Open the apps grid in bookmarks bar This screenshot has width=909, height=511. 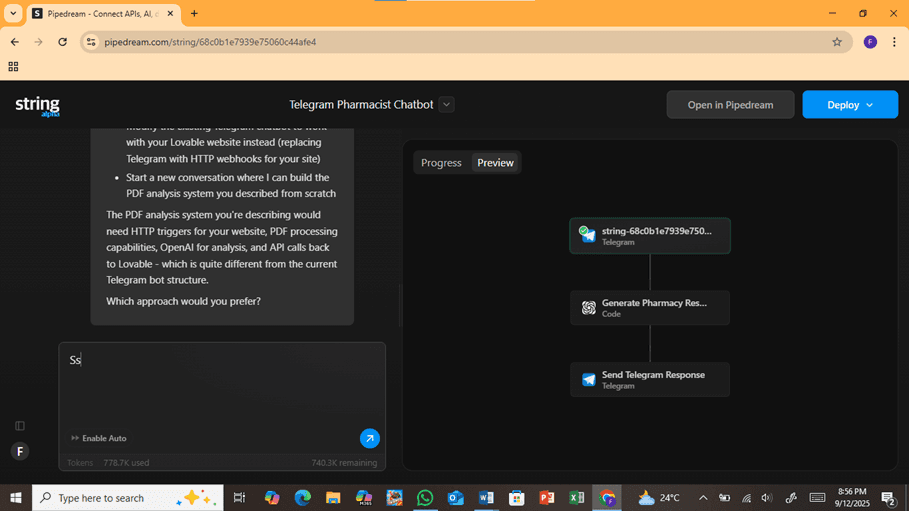(x=13, y=67)
